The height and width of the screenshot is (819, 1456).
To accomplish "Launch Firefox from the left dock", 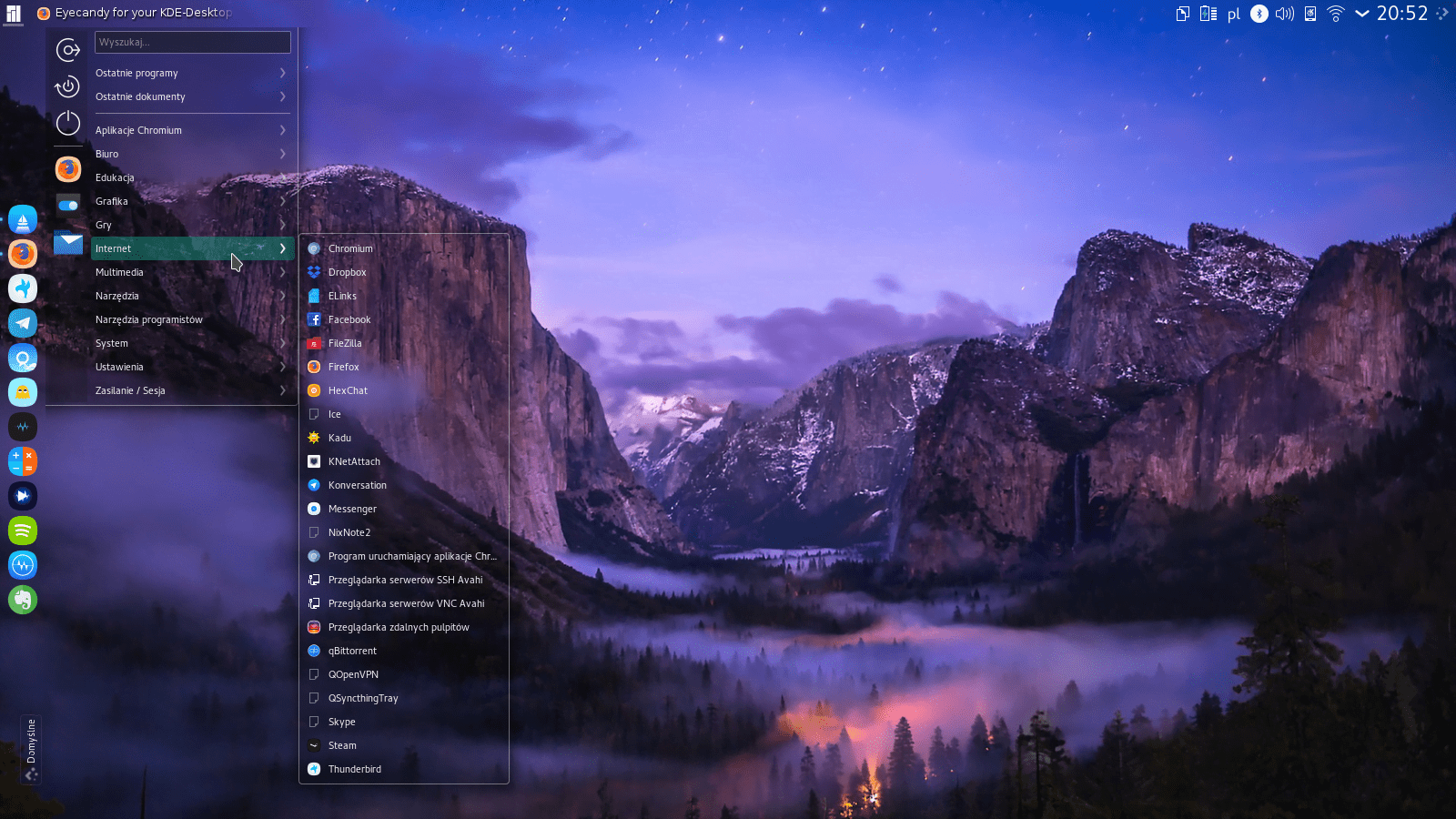I will click(x=22, y=254).
